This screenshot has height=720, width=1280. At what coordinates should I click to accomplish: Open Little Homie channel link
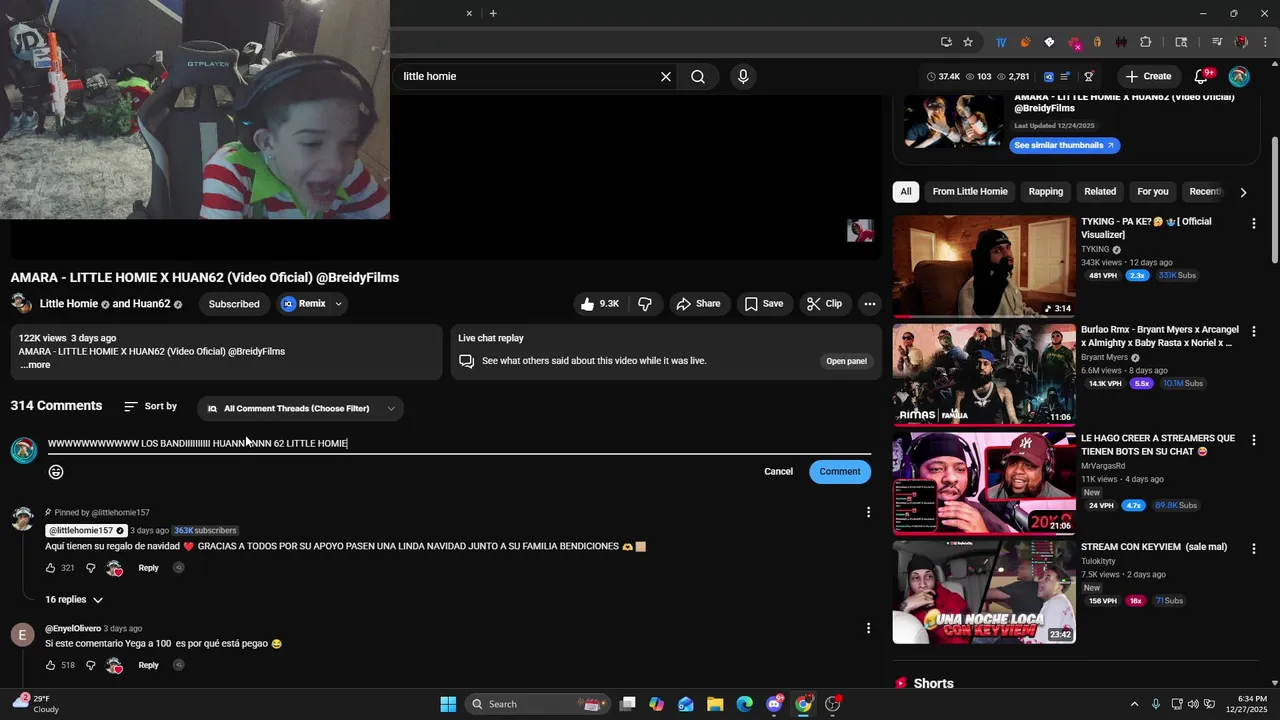pyautogui.click(x=69, y=304)
